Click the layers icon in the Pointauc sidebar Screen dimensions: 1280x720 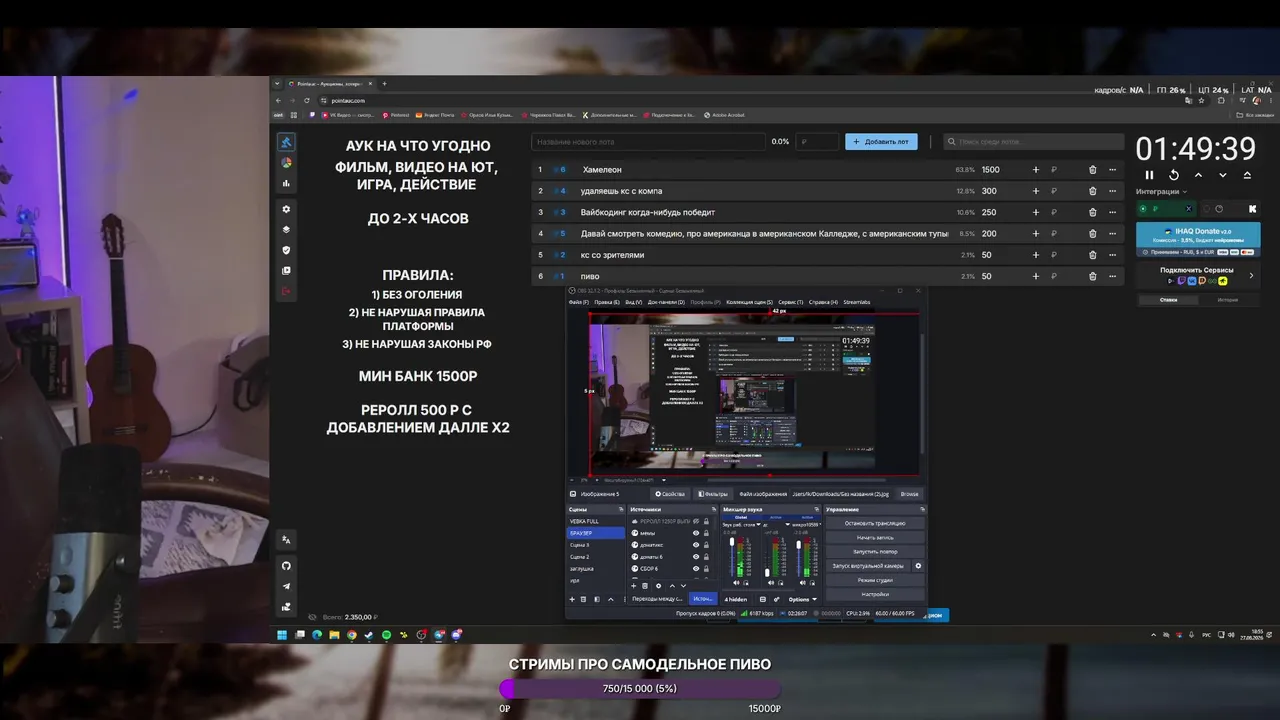click(286, 229)
